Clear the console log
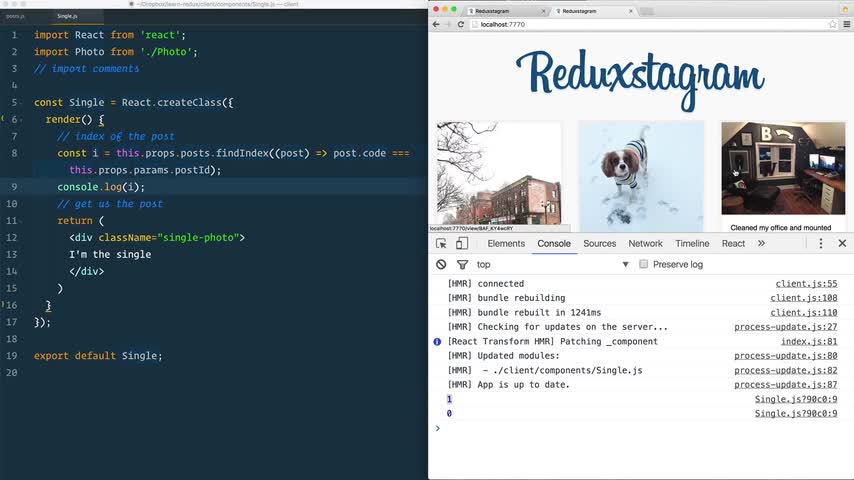The height and width of the screenshot is (480, 854). point(441,264)
